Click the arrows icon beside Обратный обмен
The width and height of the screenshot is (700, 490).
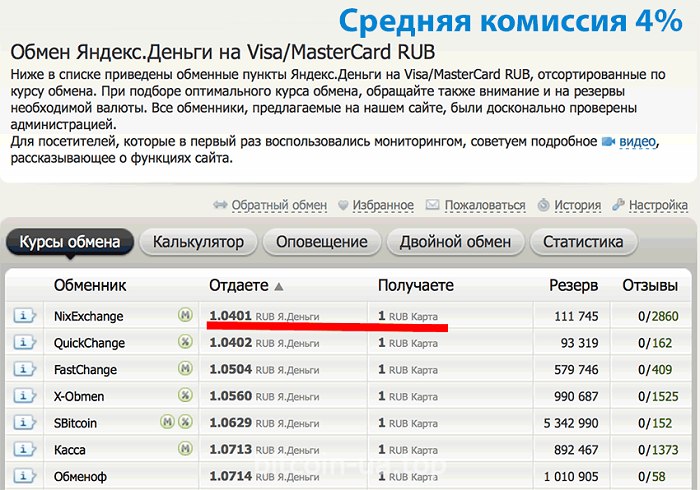pos(220,205)
